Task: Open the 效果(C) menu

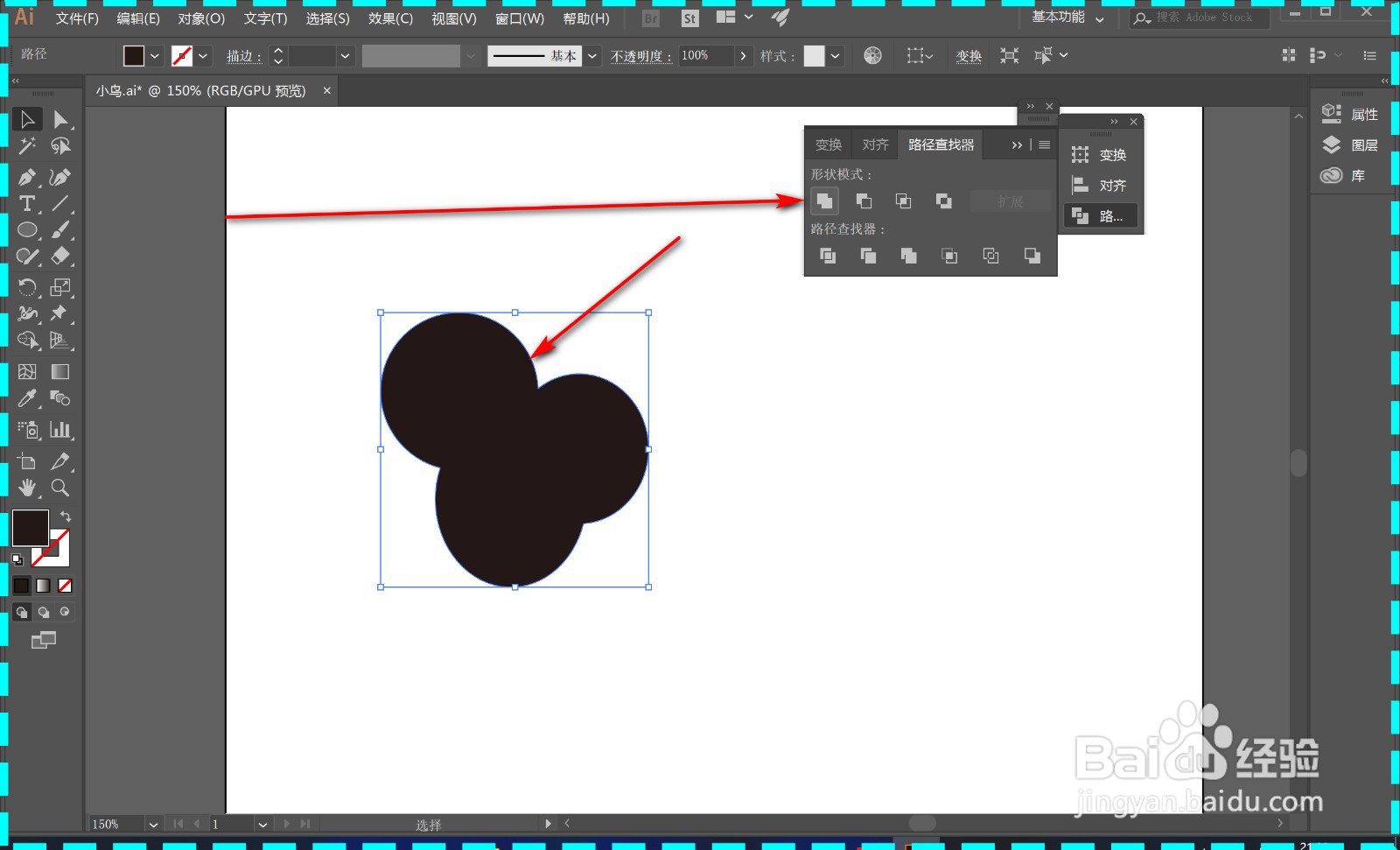Action: (x=390, y=18)
